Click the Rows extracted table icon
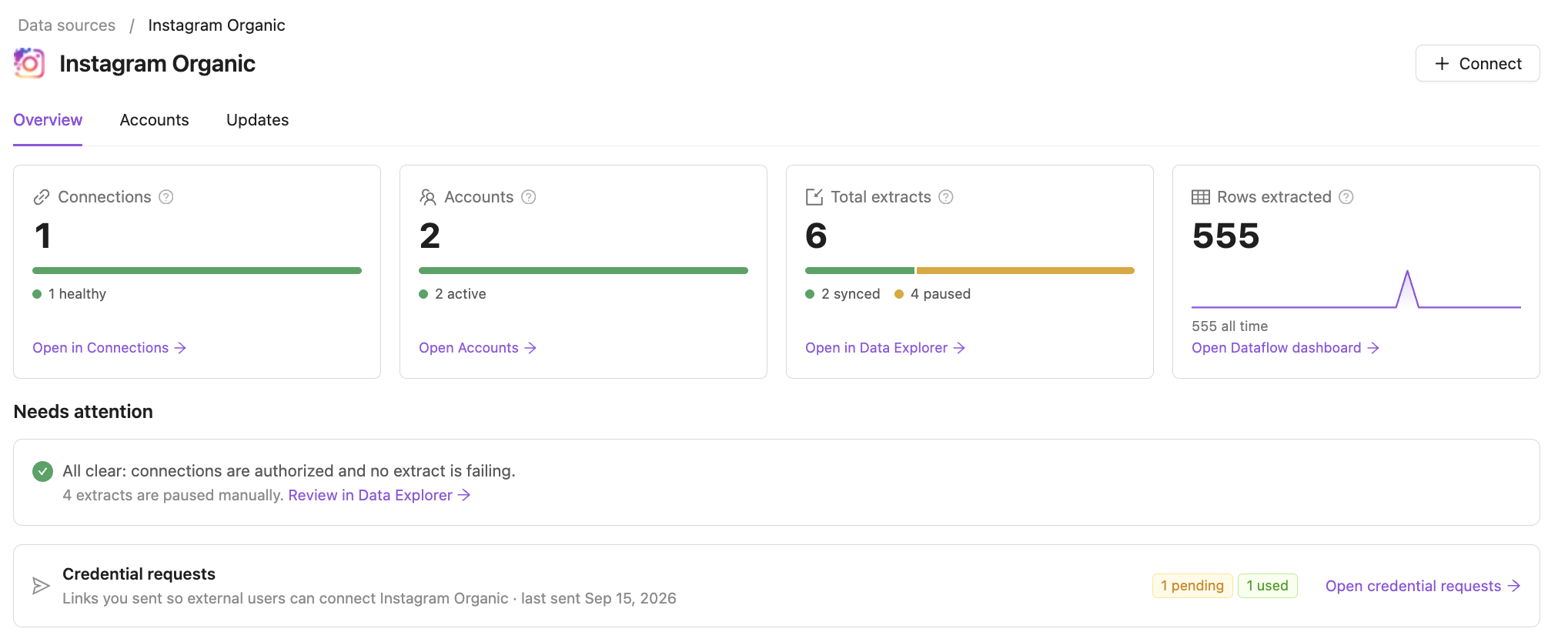This screenshot has height=642, width=1568. (x=1201, y=197)
